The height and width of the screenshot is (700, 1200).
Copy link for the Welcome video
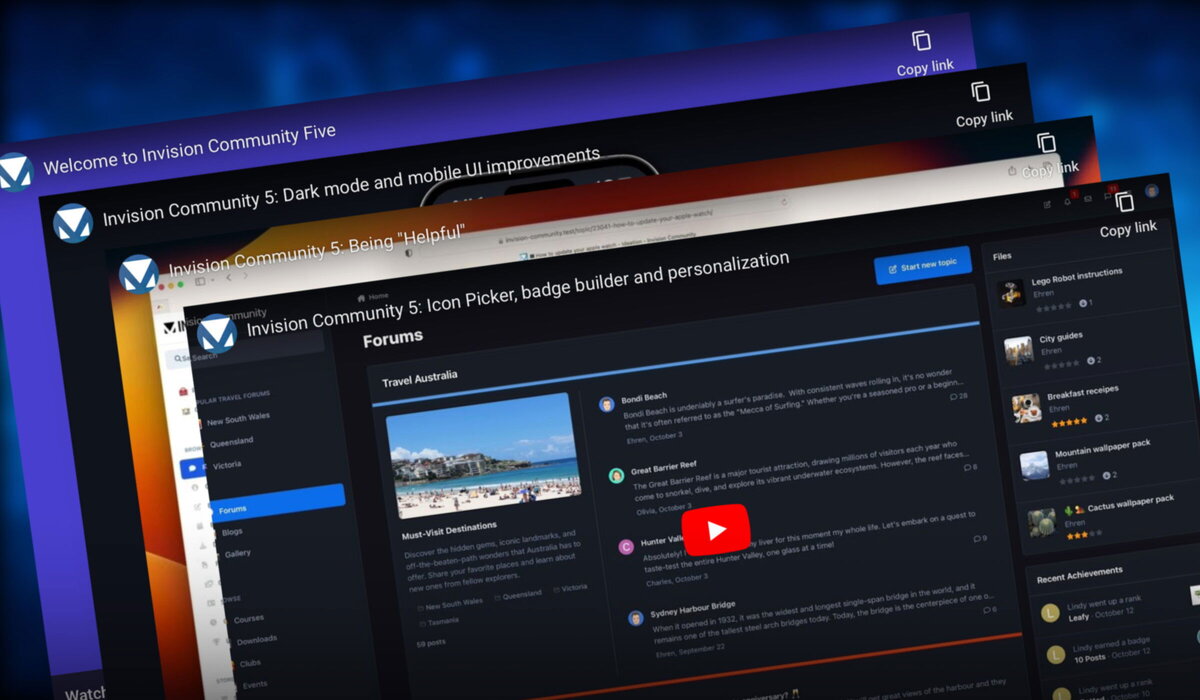coord(924,52)
